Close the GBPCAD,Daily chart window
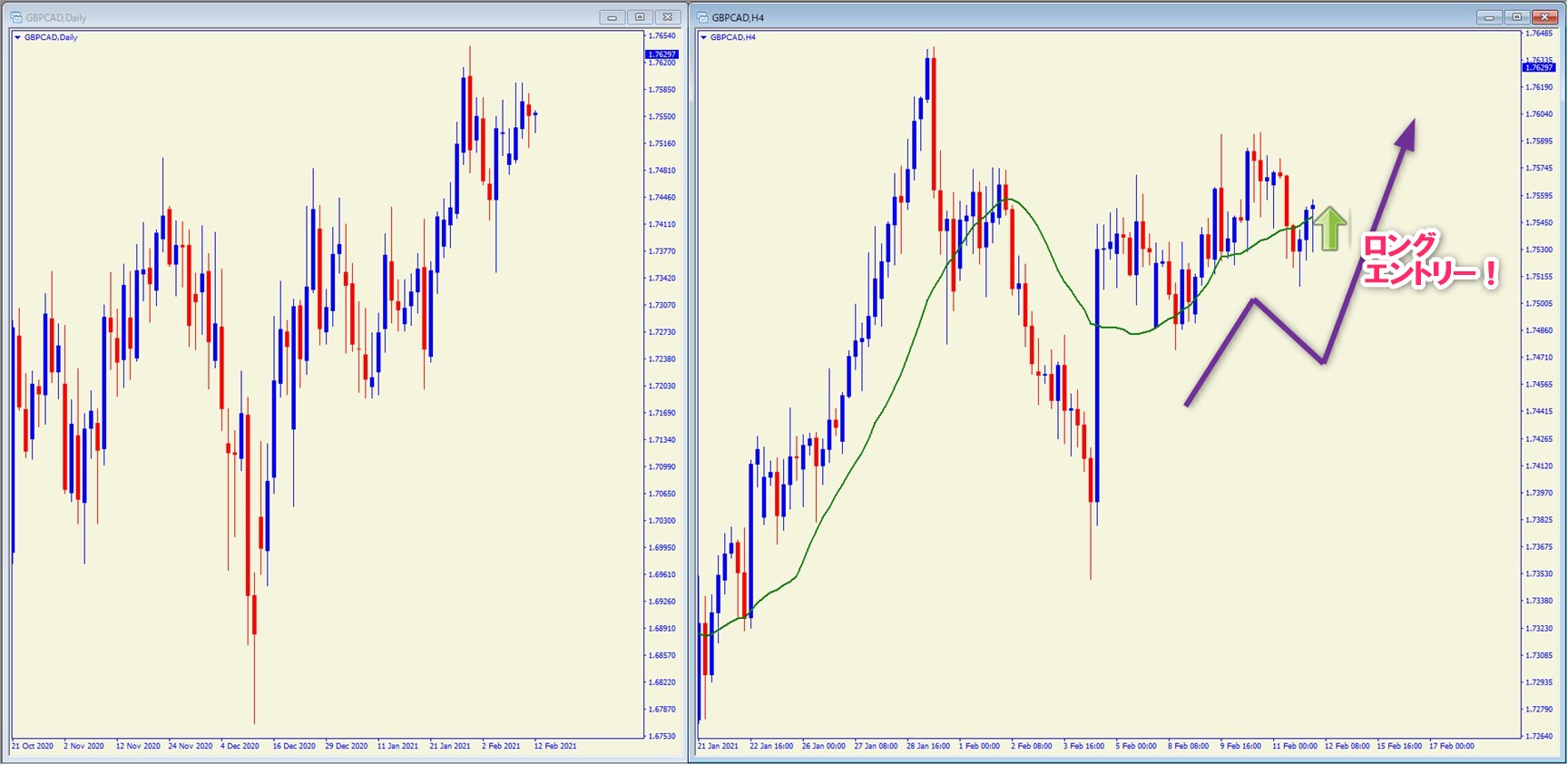Image resolution: width=1568 pixels, height=765 pixels. pos(668,17)
